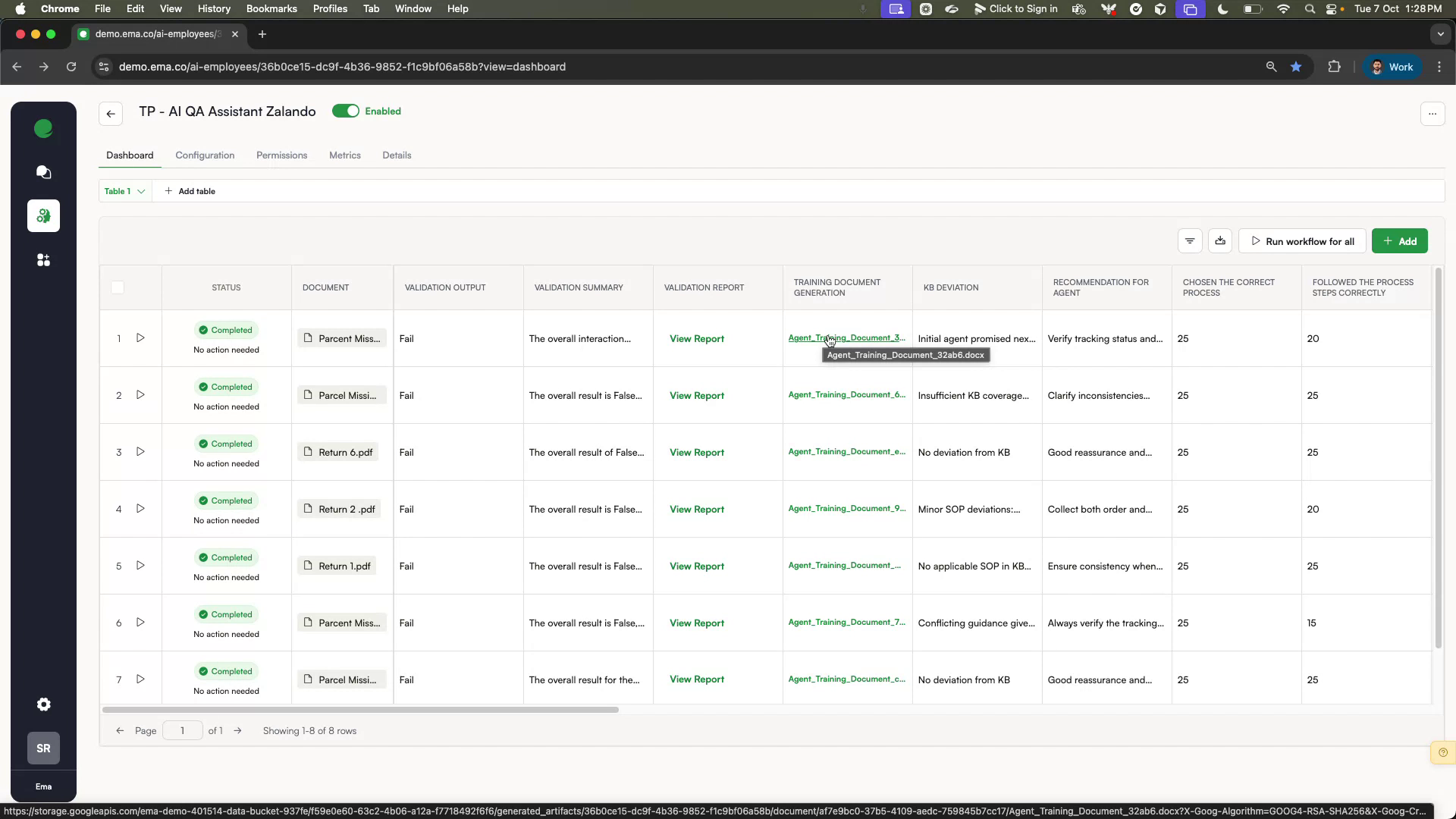Select the AI employees icon in sidebar
The height and width of the screenshot is (819, 1456).
pos(43,216)
